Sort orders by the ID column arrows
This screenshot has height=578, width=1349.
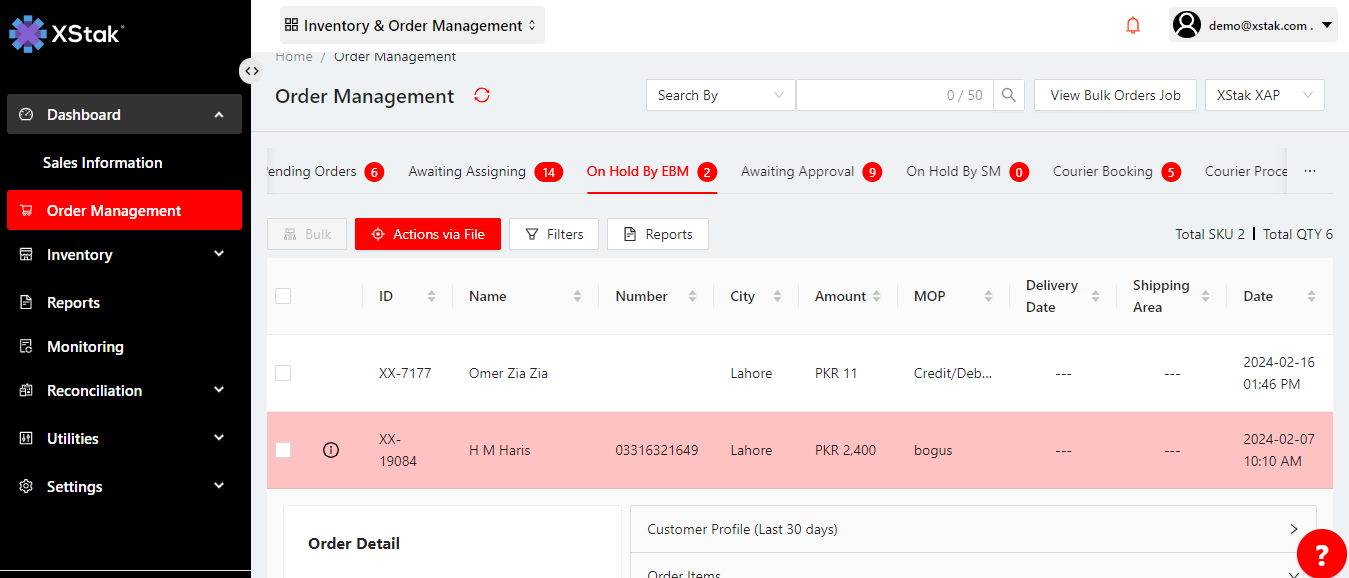[x=431, y=296]
